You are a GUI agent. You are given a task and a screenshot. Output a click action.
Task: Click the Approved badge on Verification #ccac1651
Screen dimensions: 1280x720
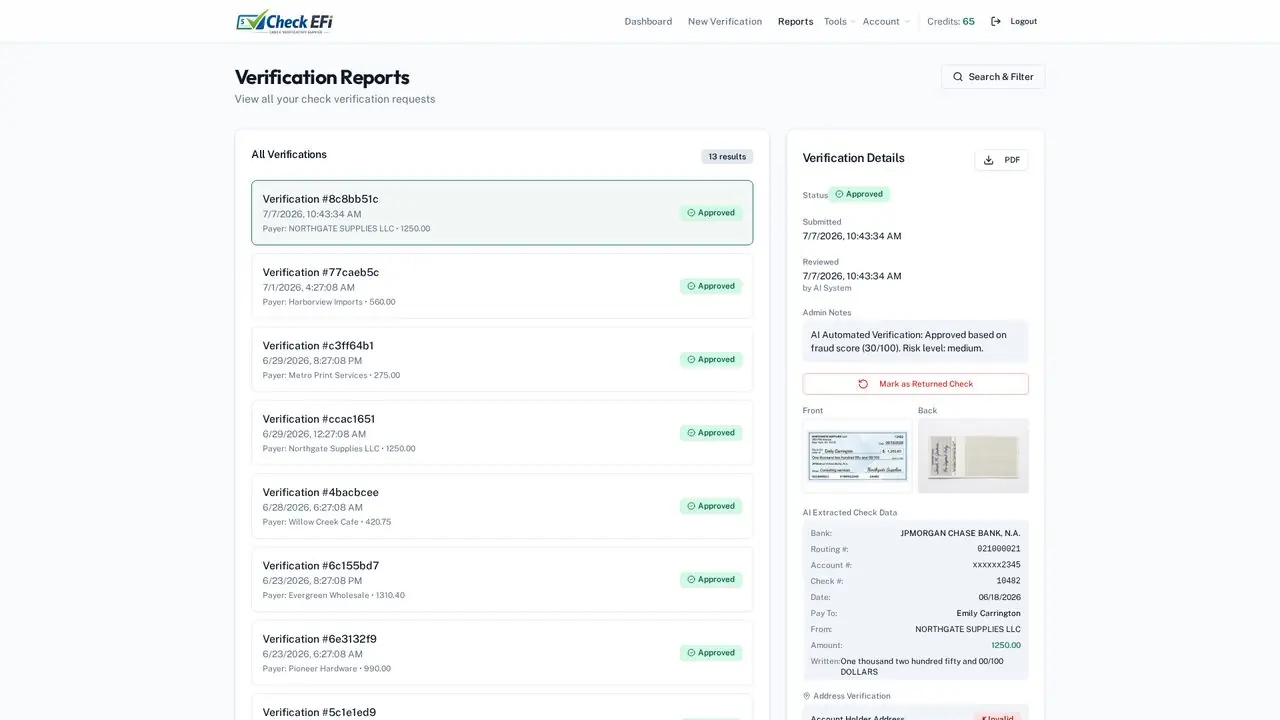click(711, 433)
